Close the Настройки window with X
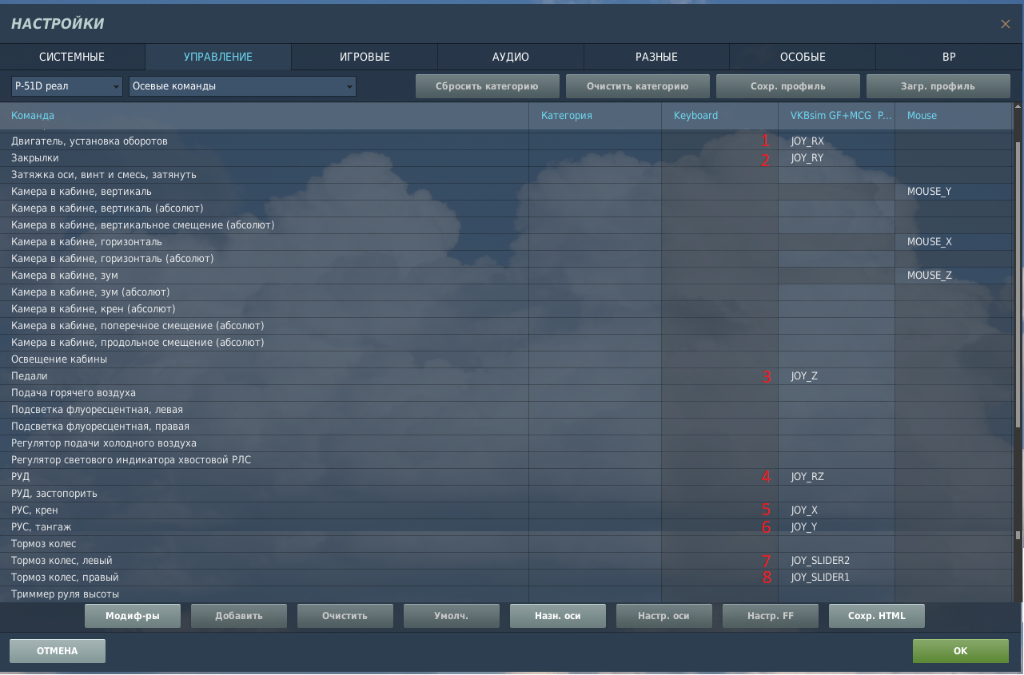This screenshot has width=1024, height=675. click(1005, 24)
